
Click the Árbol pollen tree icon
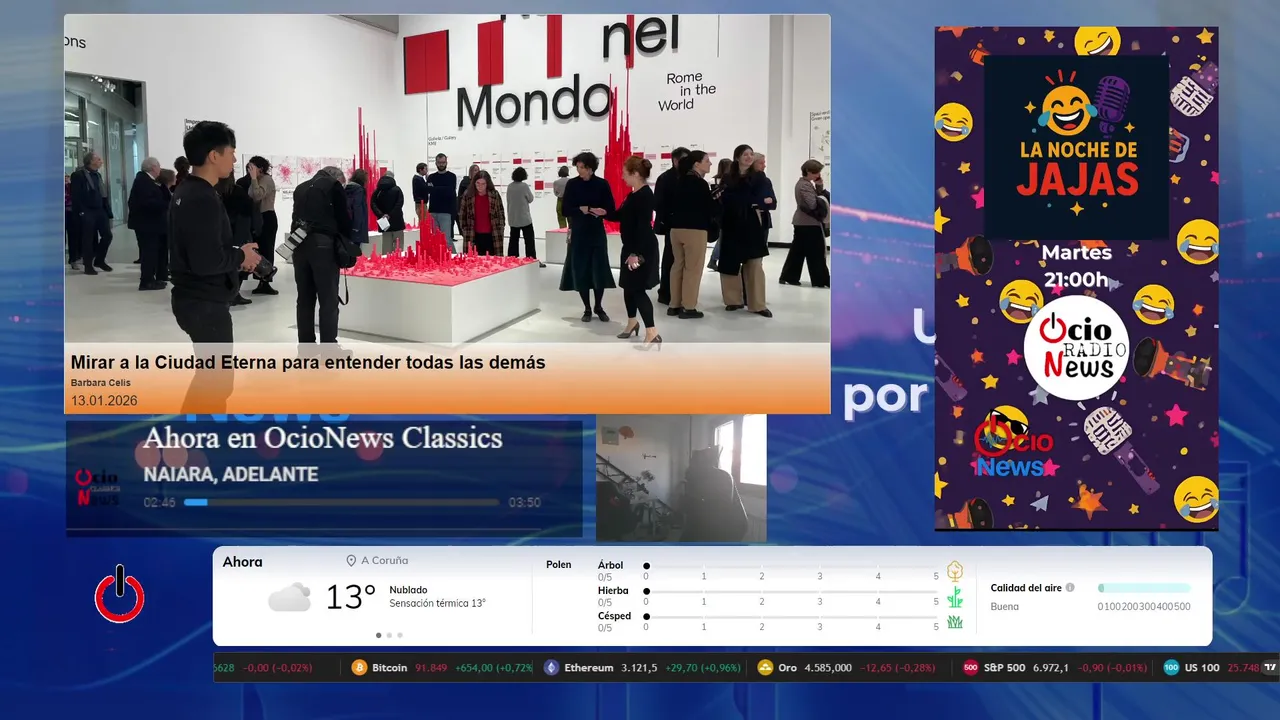[x=955, y=571]
